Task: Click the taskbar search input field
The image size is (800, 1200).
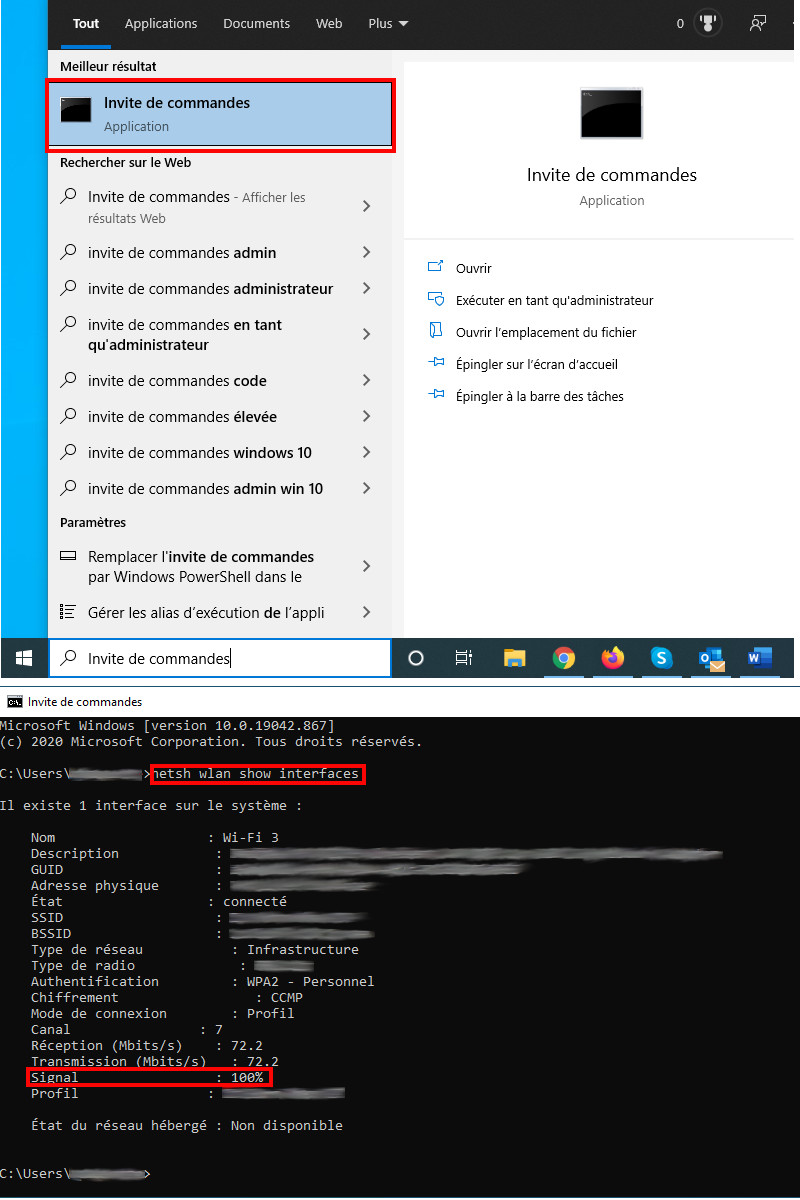Action: coord(220,658)
